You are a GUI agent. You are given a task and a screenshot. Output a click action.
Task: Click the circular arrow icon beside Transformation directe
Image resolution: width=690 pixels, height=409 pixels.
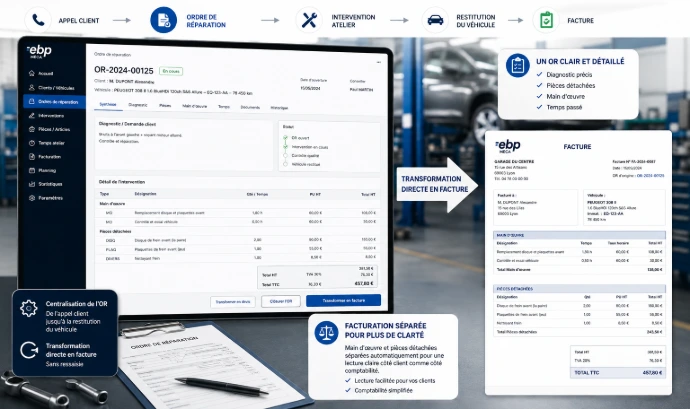(x=29, y=350)
